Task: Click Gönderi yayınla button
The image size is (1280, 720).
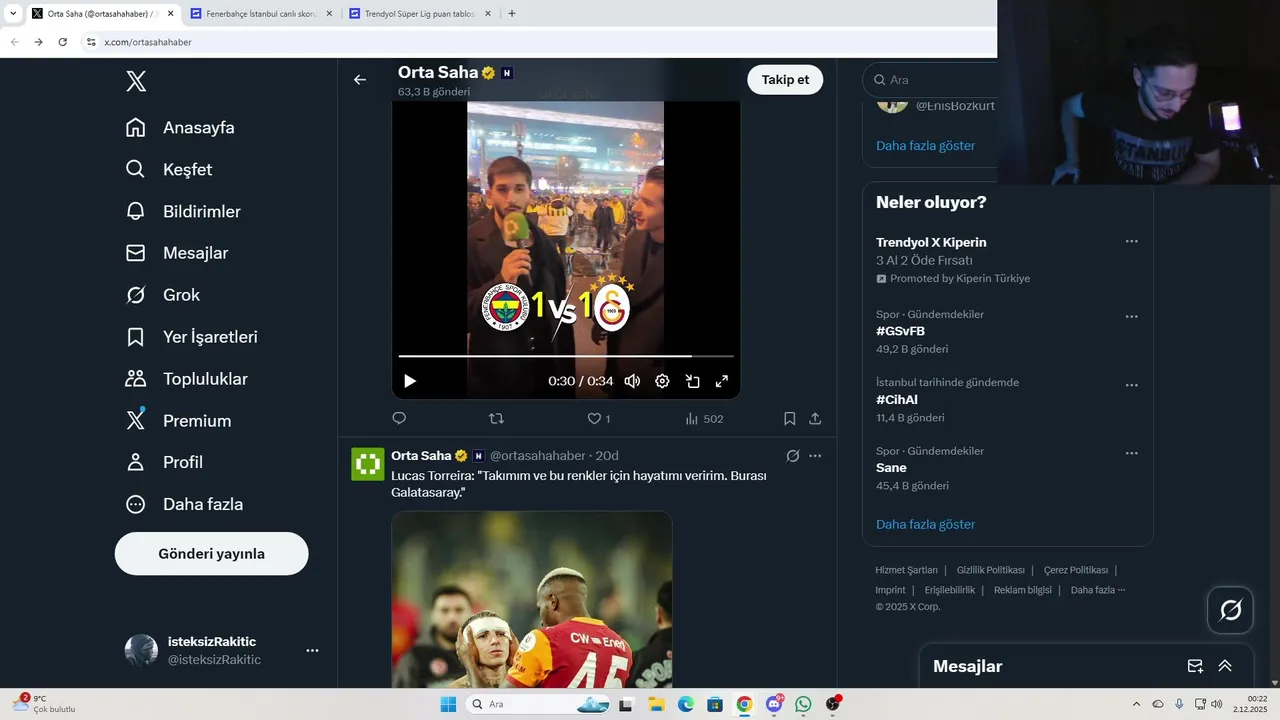Action: [x=211, y=554]
